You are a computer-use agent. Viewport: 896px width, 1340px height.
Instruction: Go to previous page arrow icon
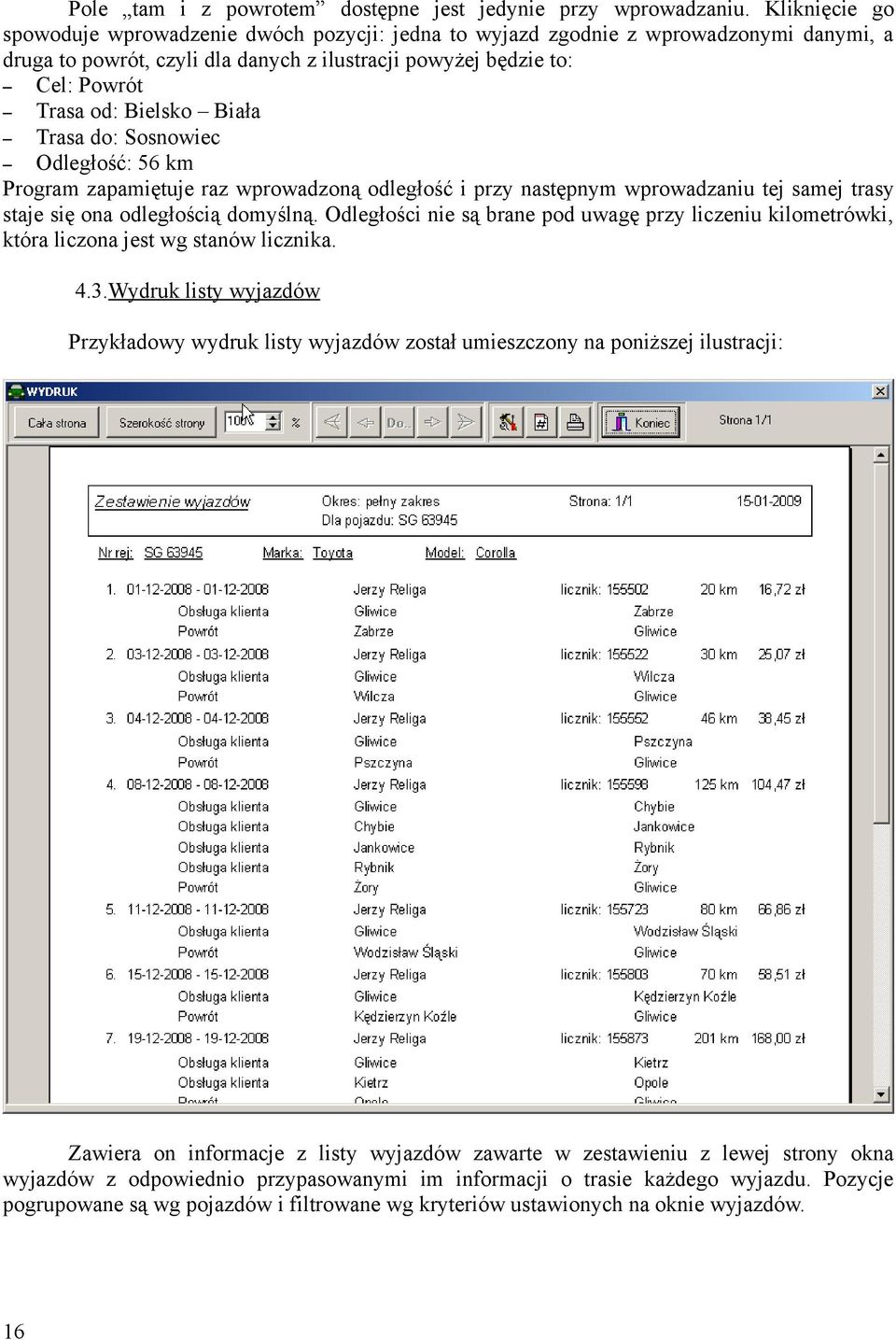(x=365, y=422)
